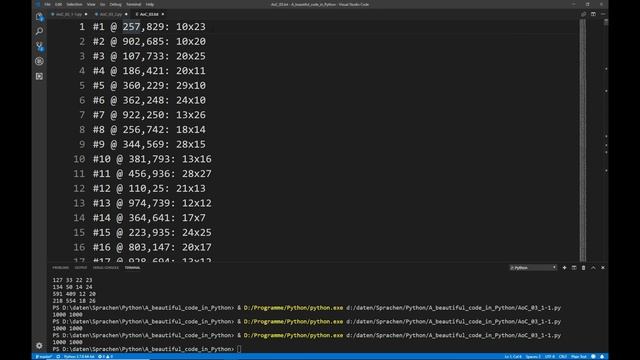Open the terminal selector dropdown showing Python
Image resolution: width=640 pixels, height=360 pixels.
point(533,267)
